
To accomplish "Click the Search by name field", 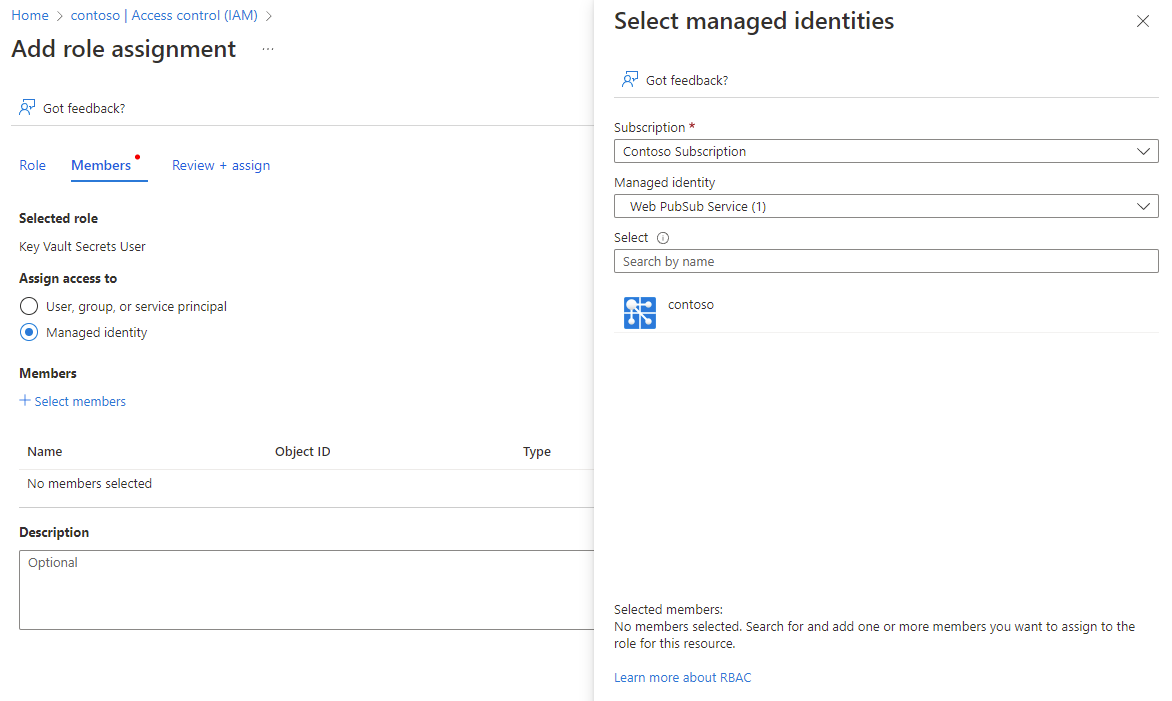I will pos(885,262).
